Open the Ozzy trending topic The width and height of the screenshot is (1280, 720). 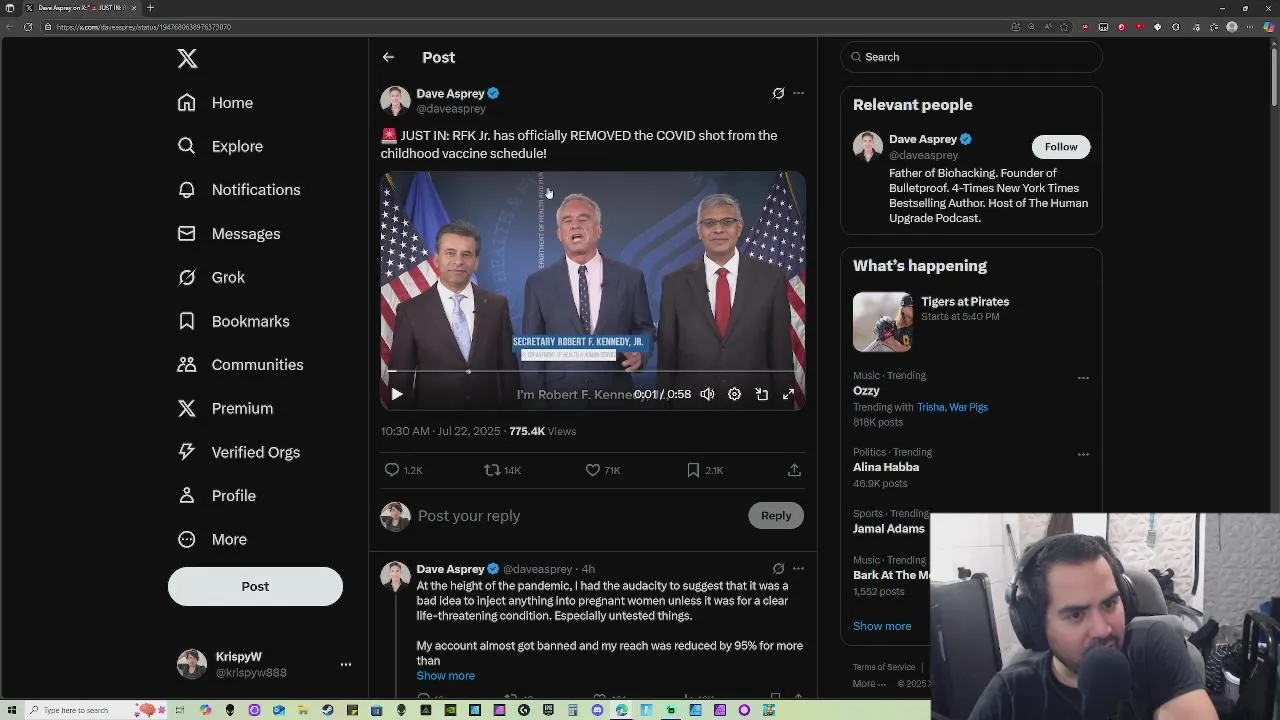click(x=866, y=391)
